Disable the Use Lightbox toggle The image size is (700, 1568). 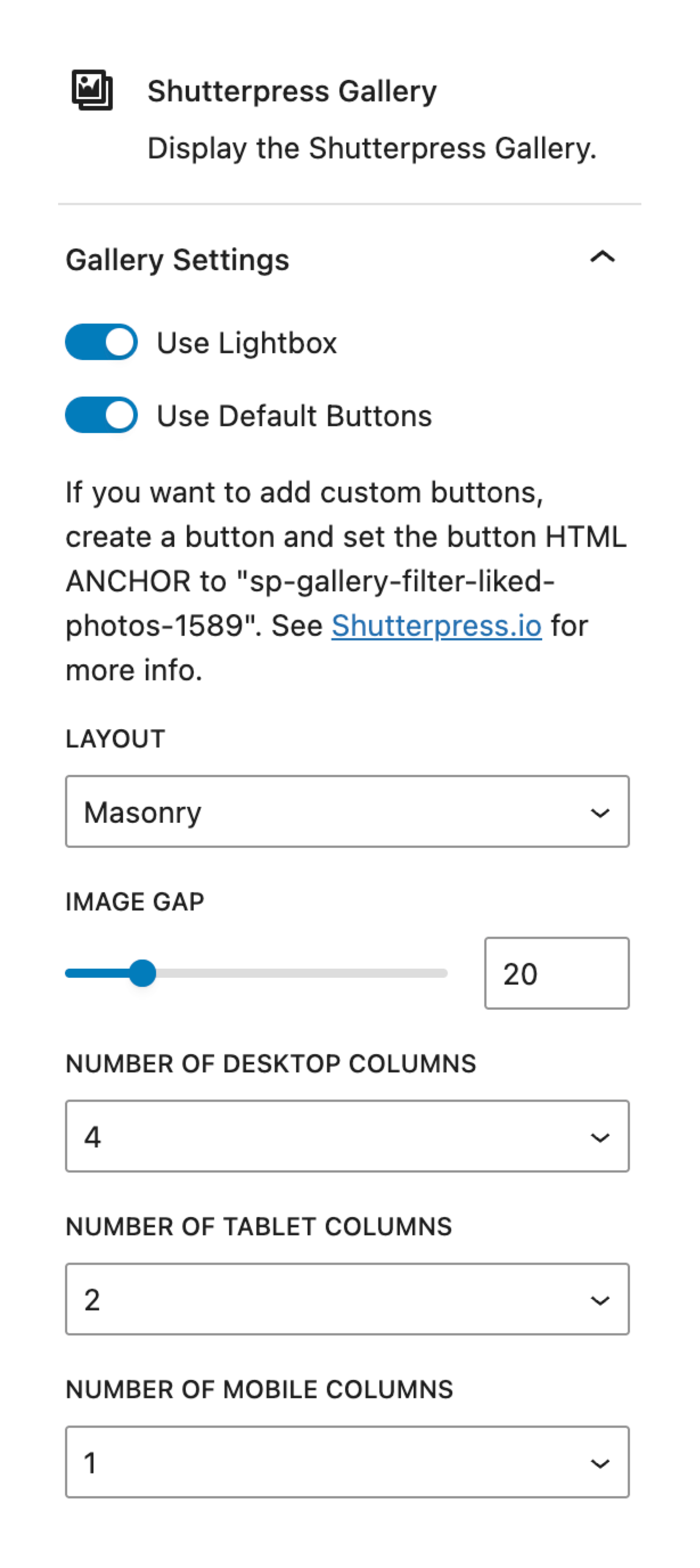point(101,342)
